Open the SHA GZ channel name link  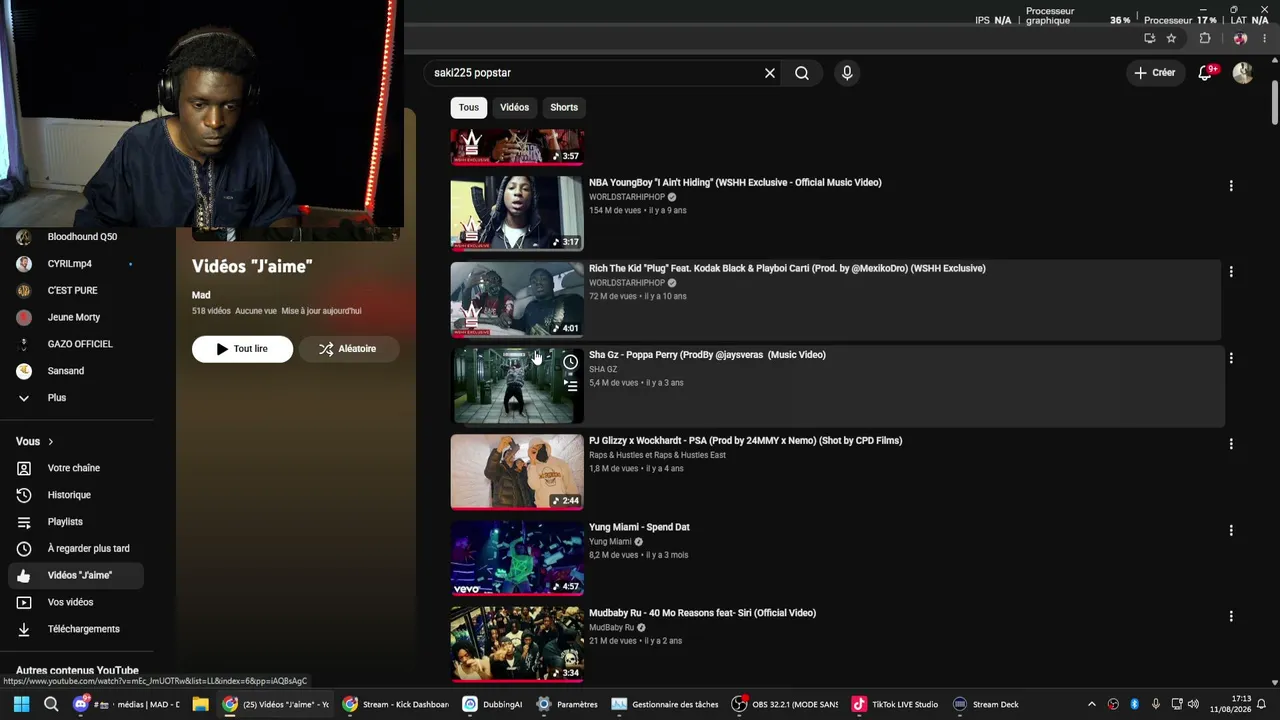tap(603, 369)
